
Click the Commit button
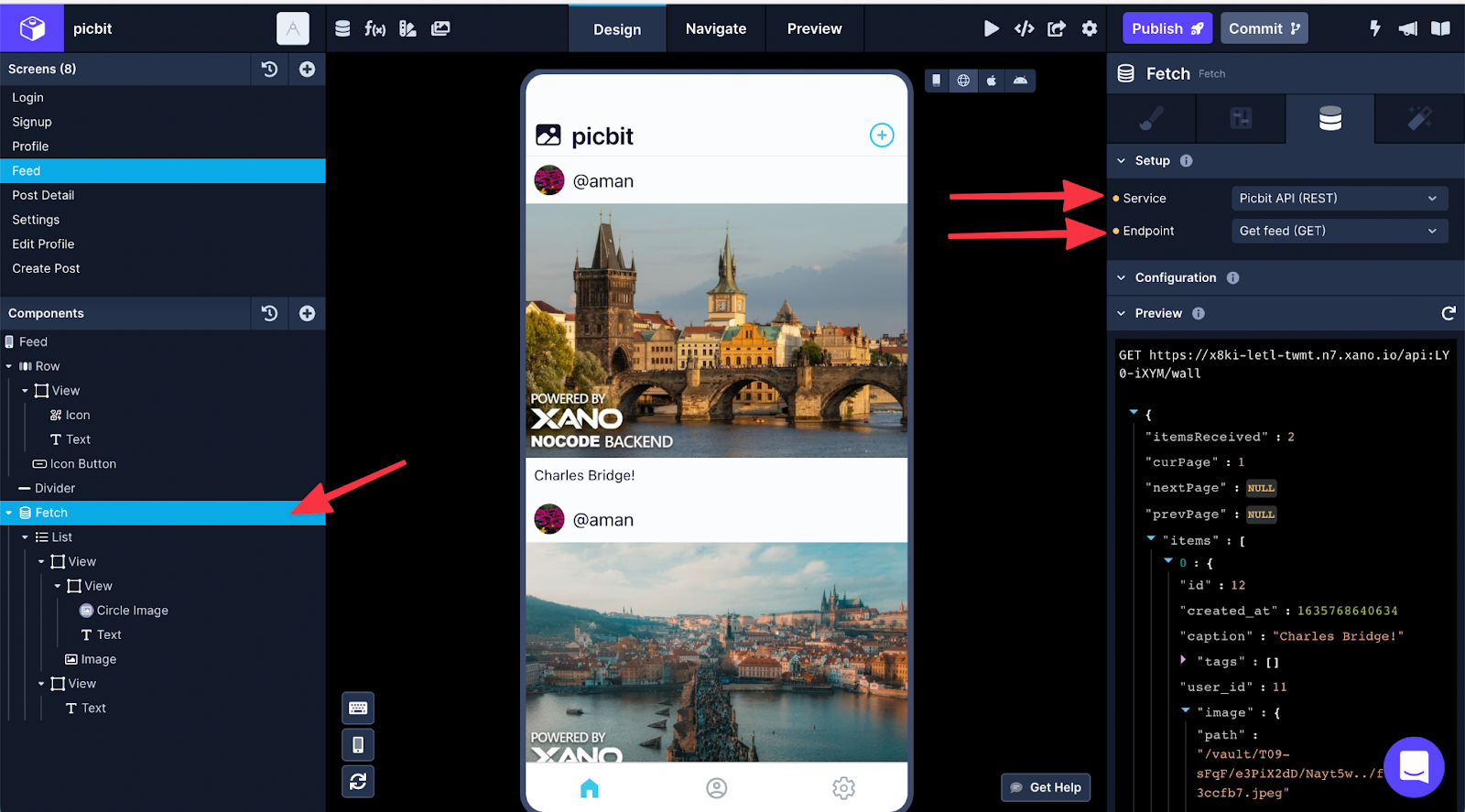(x=1264, y=28)
